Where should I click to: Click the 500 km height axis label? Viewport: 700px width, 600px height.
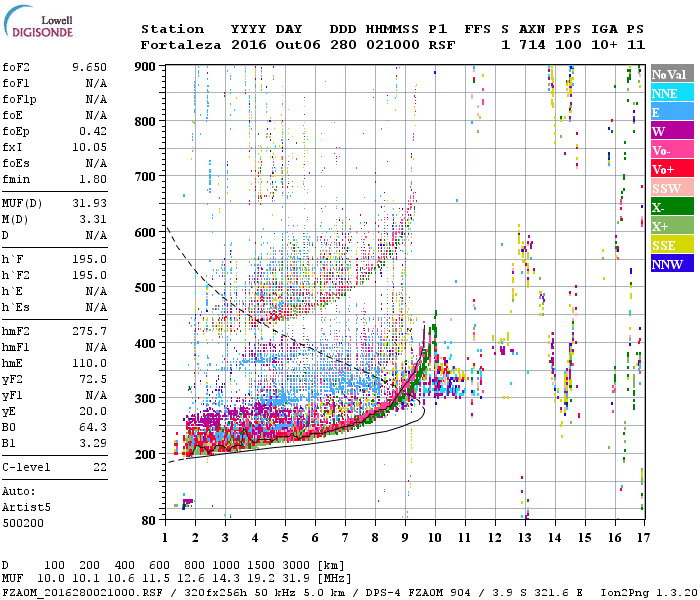click(x=145, y=288)
